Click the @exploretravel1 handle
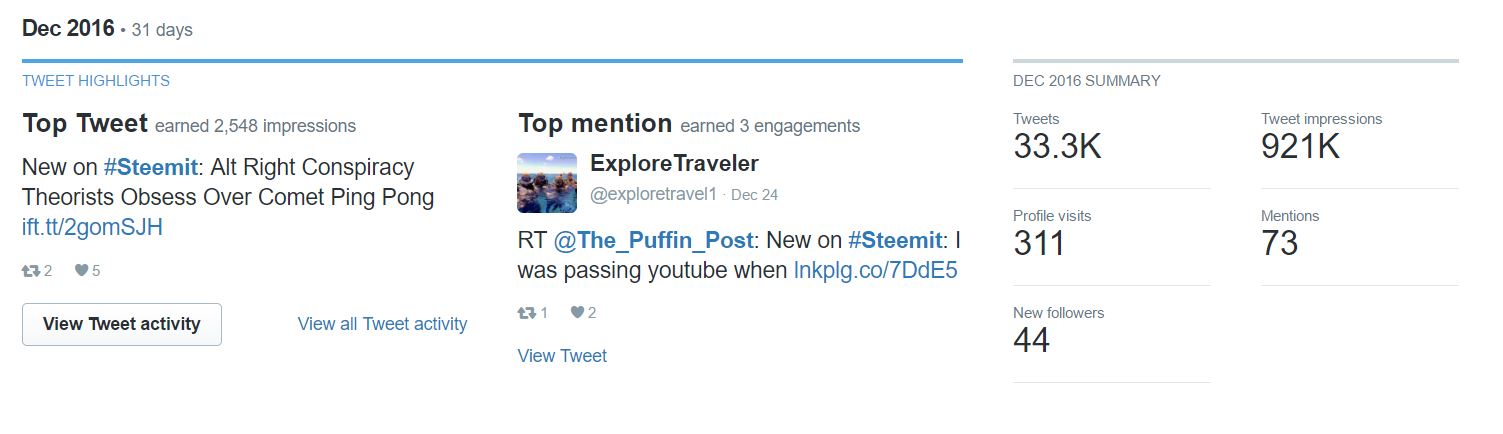 pos(653,195)
